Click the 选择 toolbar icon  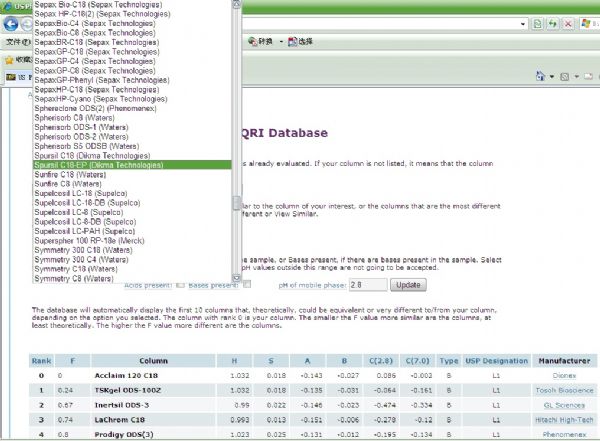304,42
